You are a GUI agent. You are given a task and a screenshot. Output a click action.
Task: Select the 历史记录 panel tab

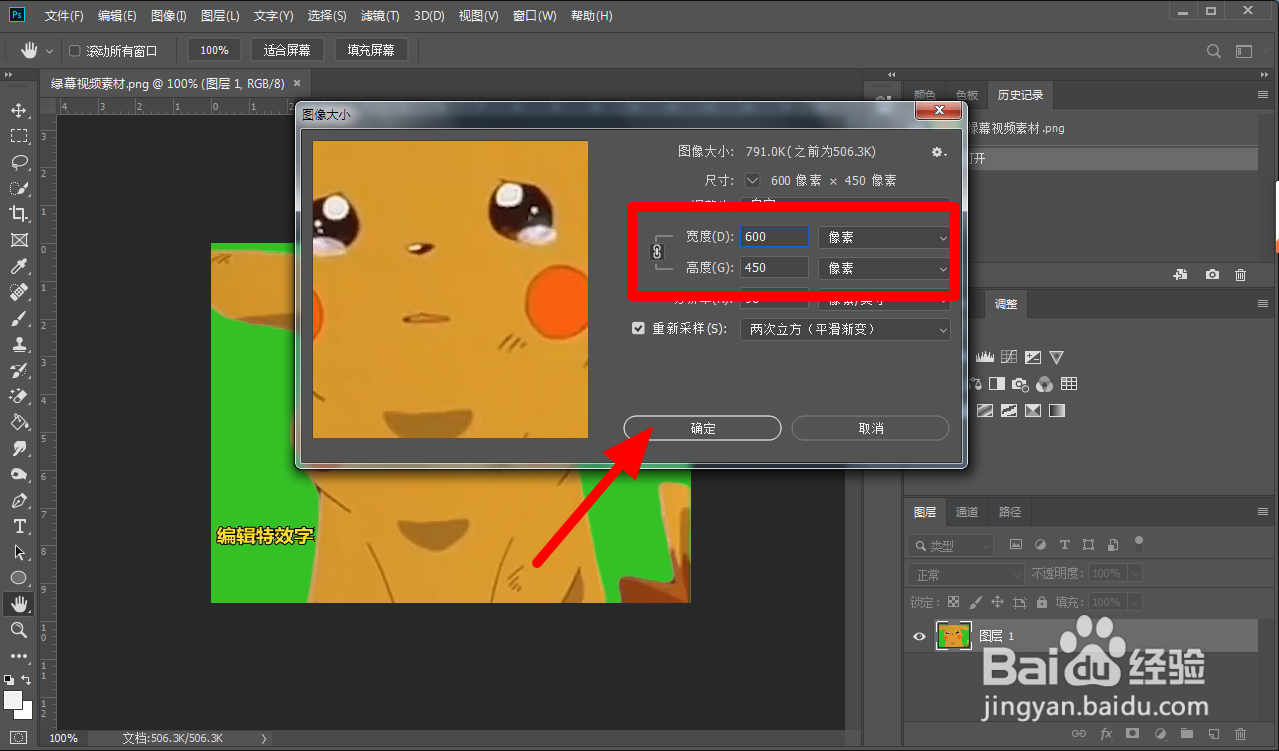1020,95
